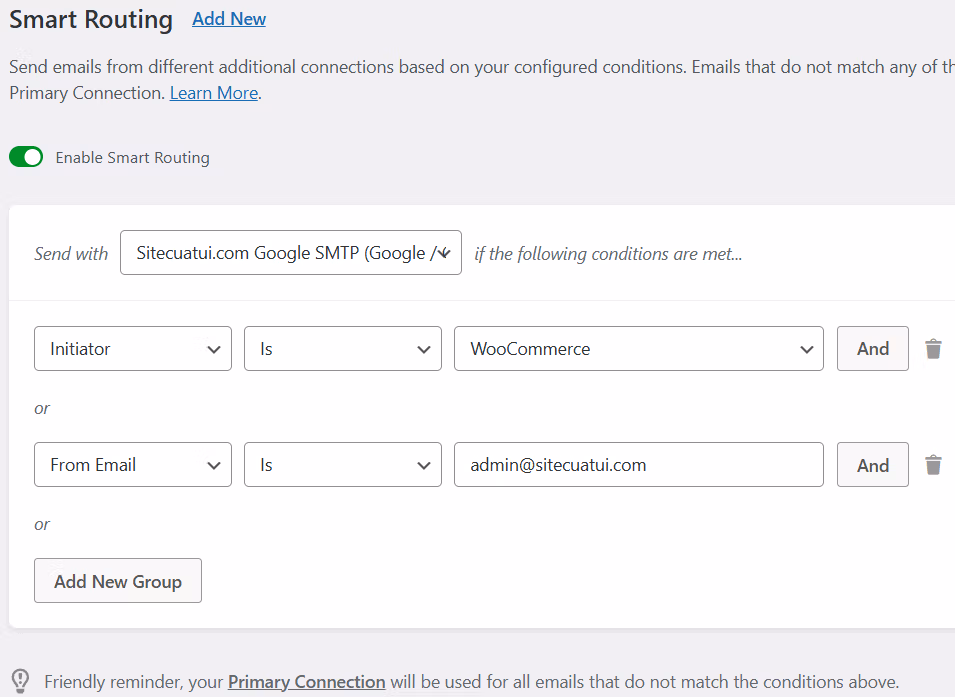This screenshot has width=955, height=697.
Task: Click the And button beside WooCommerce
Action: click(872, 349)
